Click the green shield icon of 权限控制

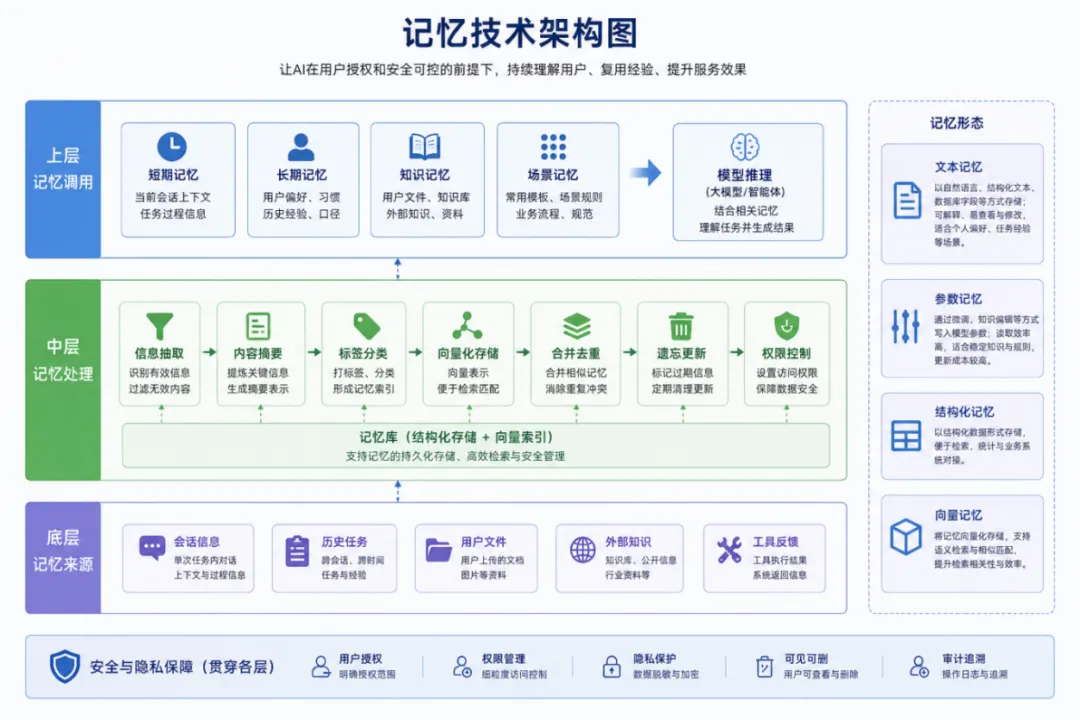point(786,325)
